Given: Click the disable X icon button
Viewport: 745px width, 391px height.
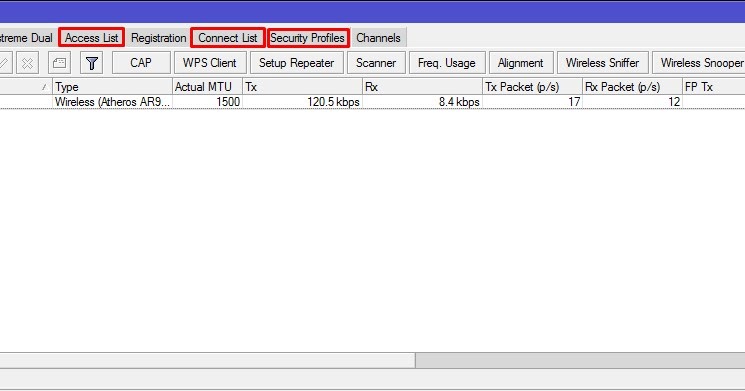Looking at the screenshot, I should point(27,63).
